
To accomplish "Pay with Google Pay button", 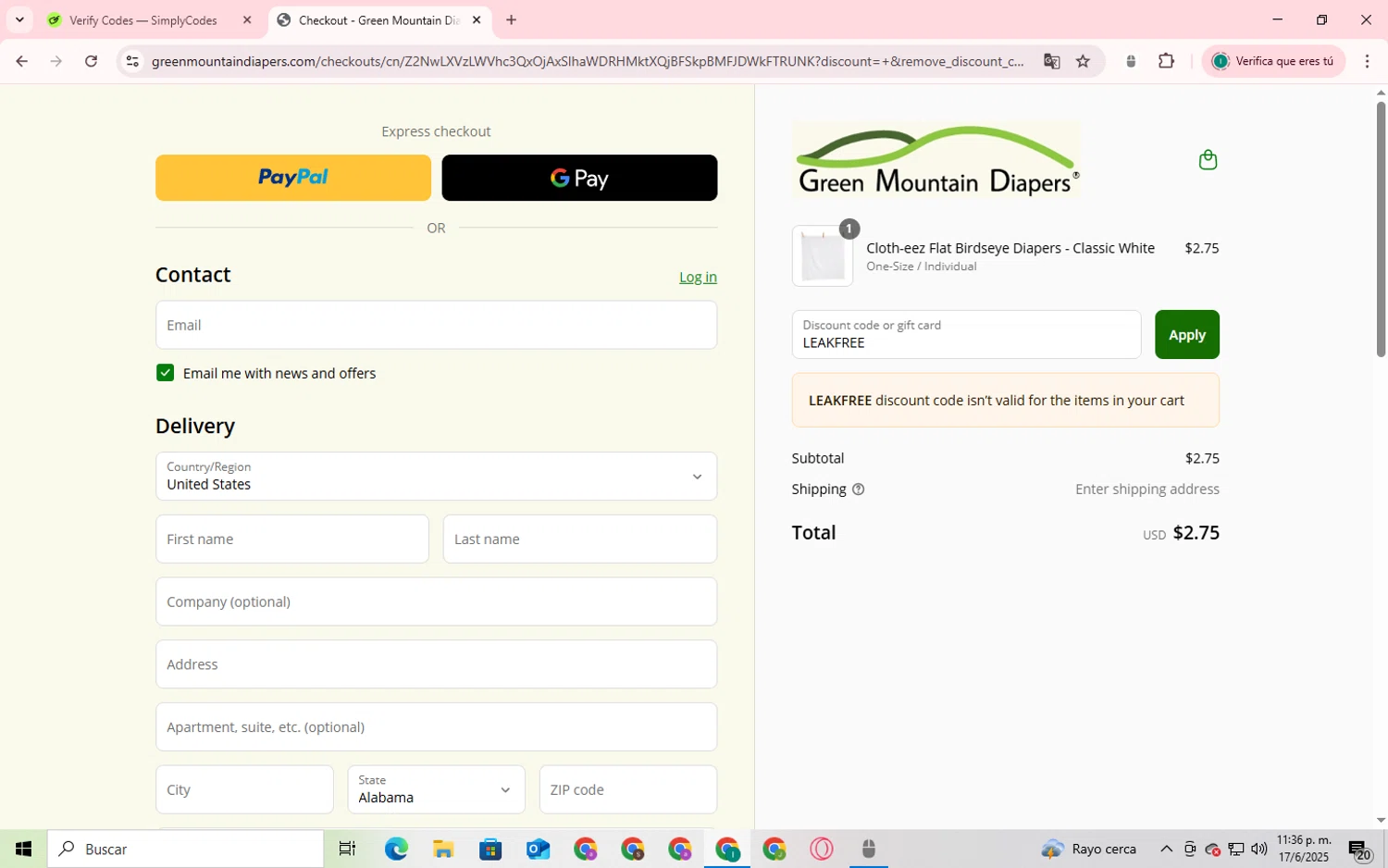I will click(x=579, y=178).
